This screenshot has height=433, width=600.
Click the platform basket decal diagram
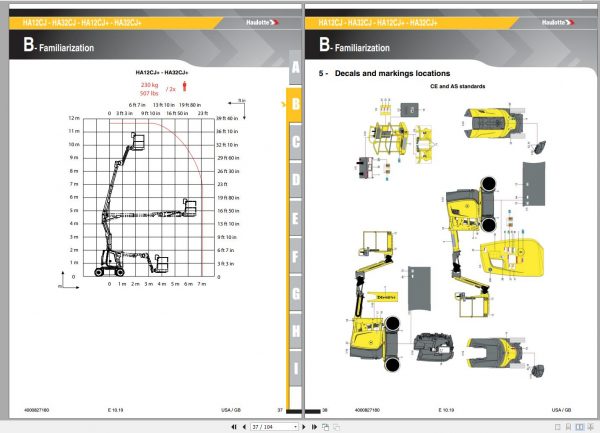click(x=387, y=138)
